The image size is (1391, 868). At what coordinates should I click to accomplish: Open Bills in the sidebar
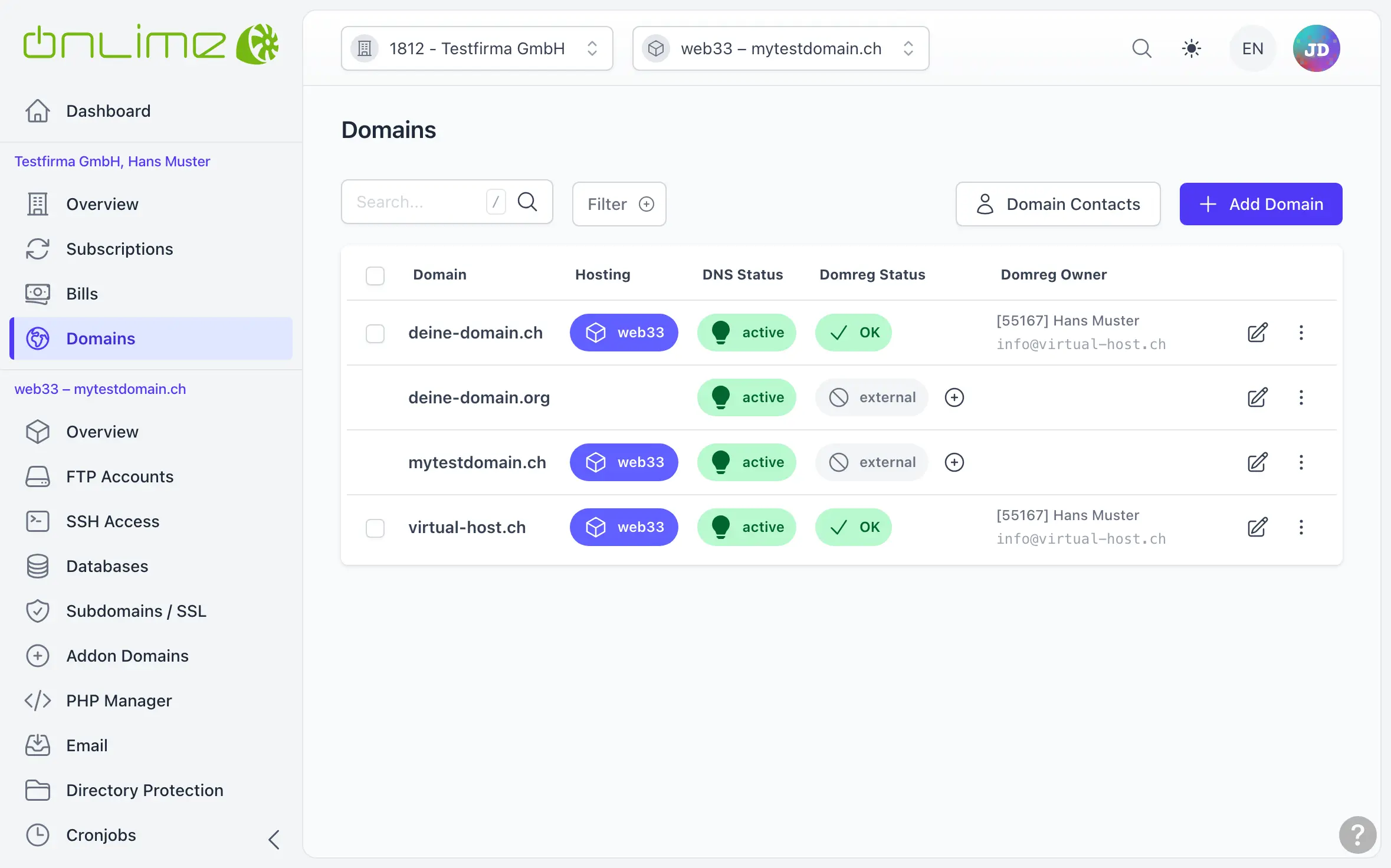pyautogui.click(x=151, y=294)
